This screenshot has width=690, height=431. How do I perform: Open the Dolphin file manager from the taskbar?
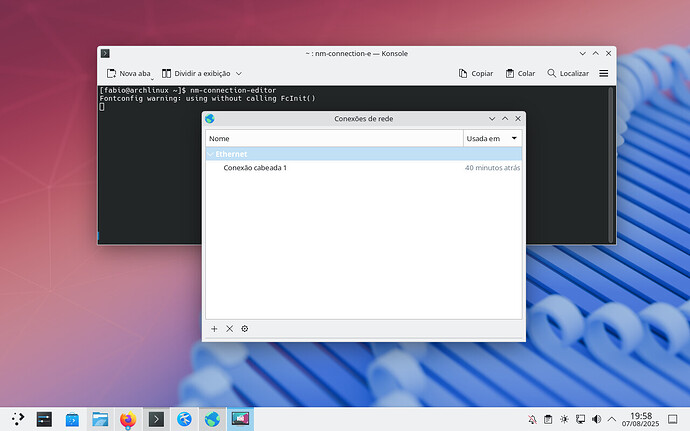(100, 419)
